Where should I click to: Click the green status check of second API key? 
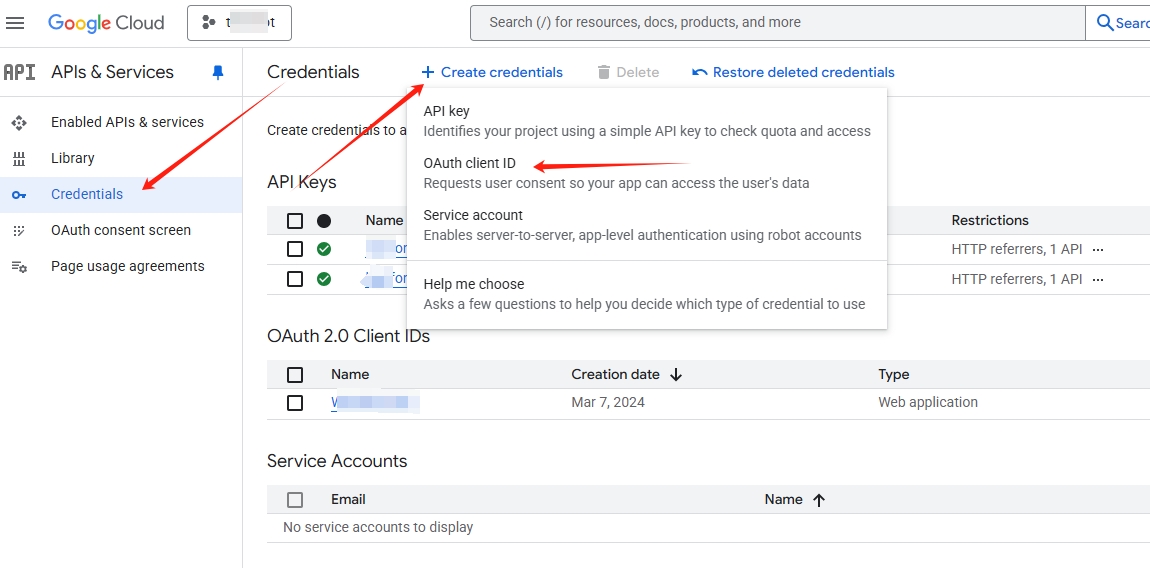click(323, 279)
